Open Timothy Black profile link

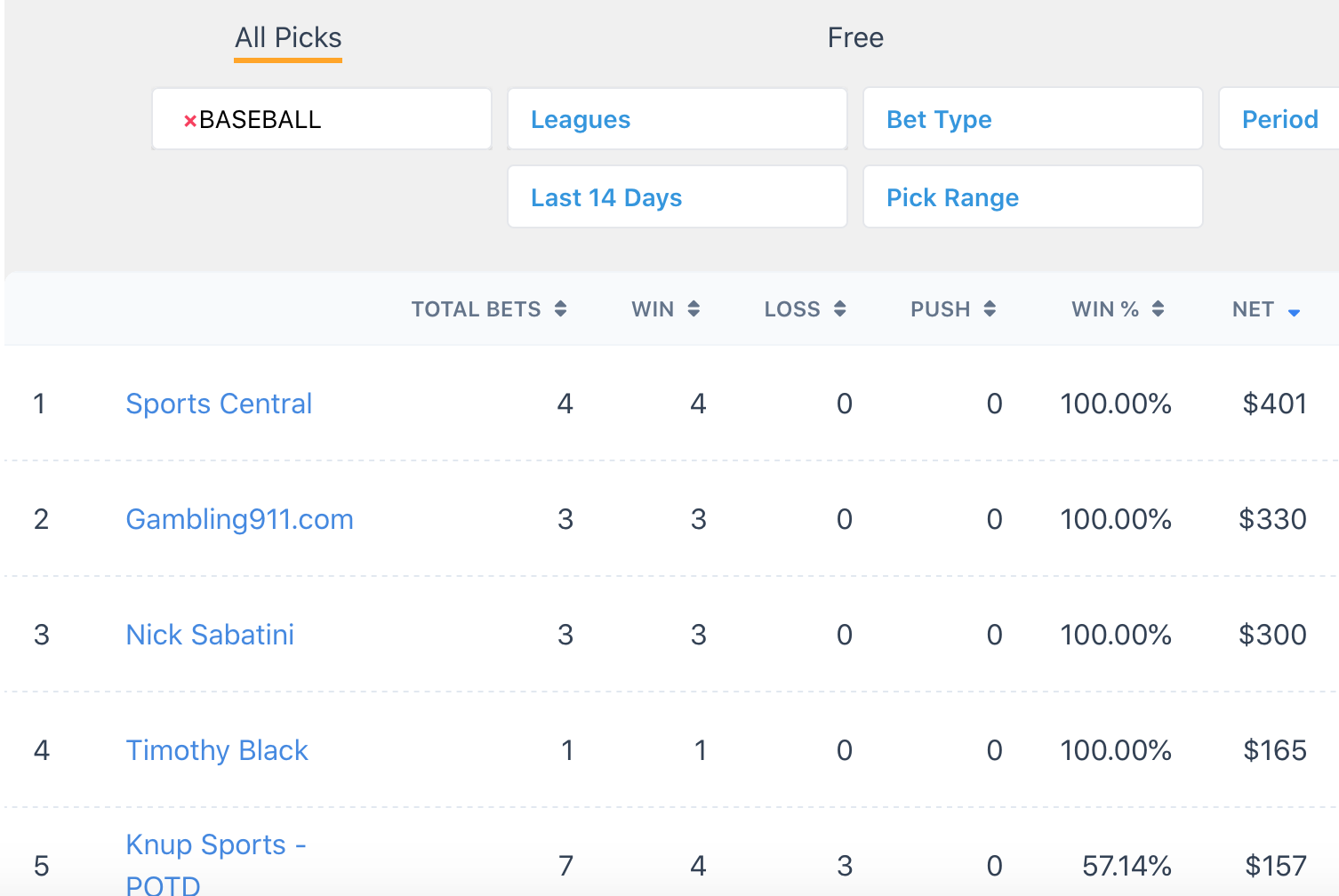217,750
